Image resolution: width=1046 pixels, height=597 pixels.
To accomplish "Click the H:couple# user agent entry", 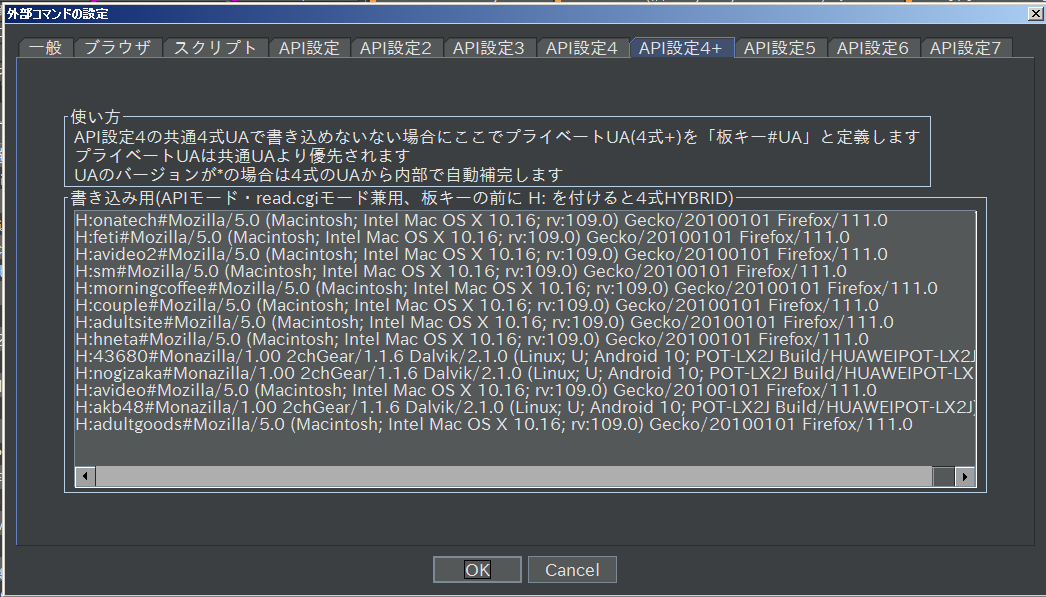I will click(477, 306).
